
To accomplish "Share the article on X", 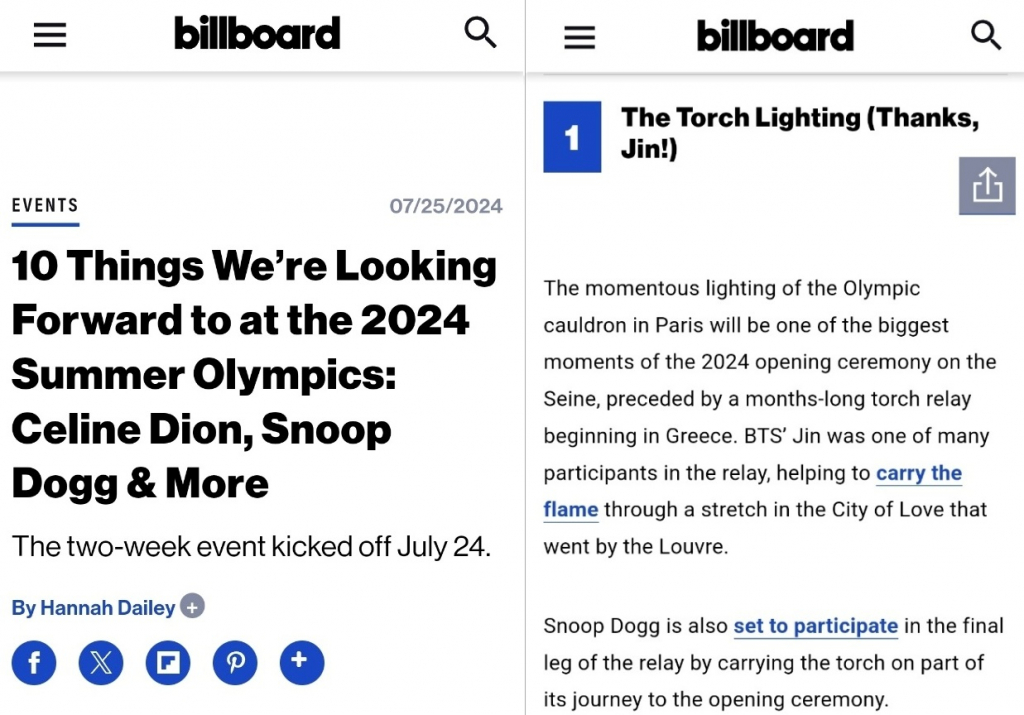I will click(x=101, y=663).
